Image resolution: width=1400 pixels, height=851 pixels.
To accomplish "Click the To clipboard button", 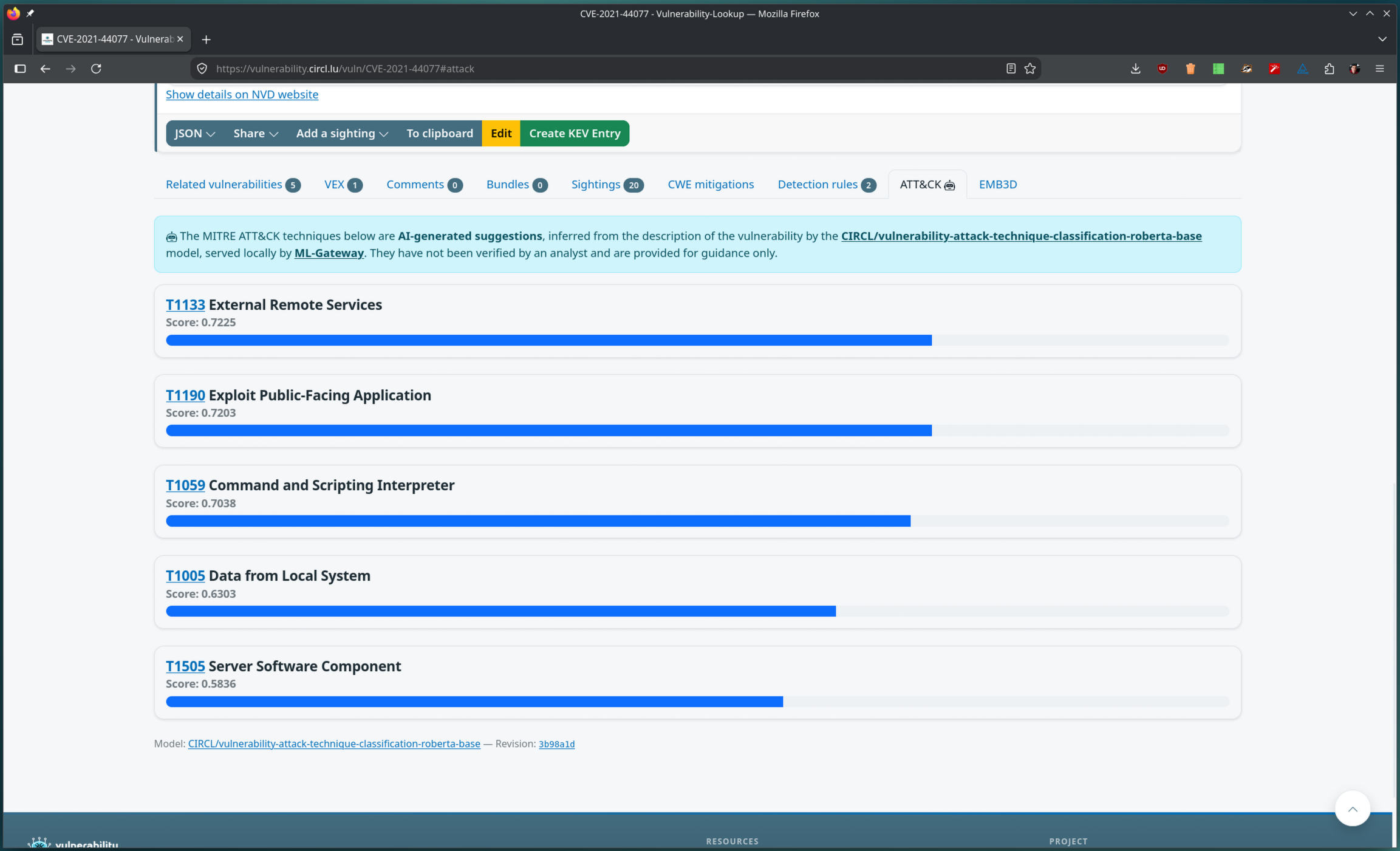I will [440, 133].
